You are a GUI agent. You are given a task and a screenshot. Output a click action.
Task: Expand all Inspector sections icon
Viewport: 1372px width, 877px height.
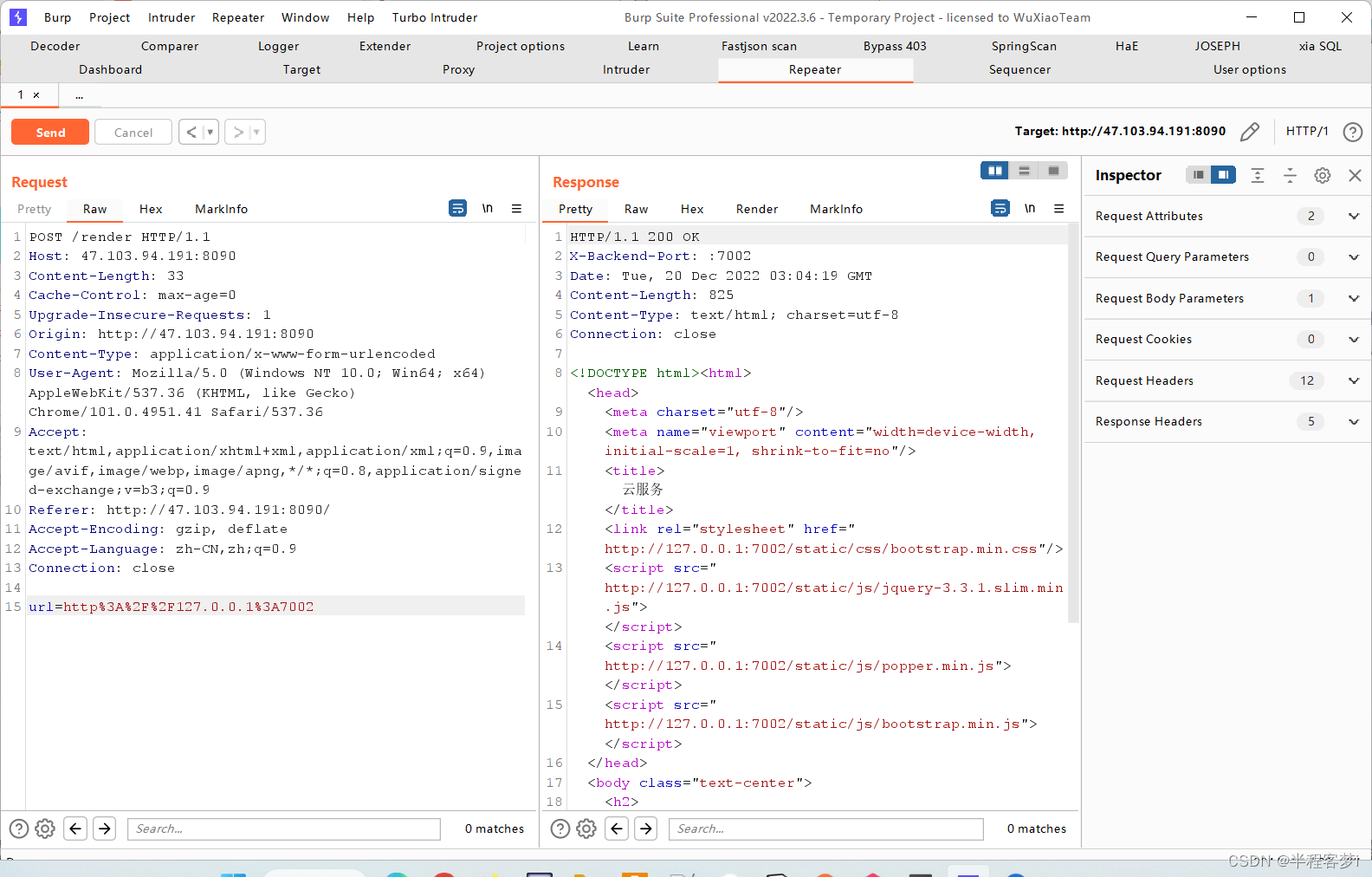1258,175
